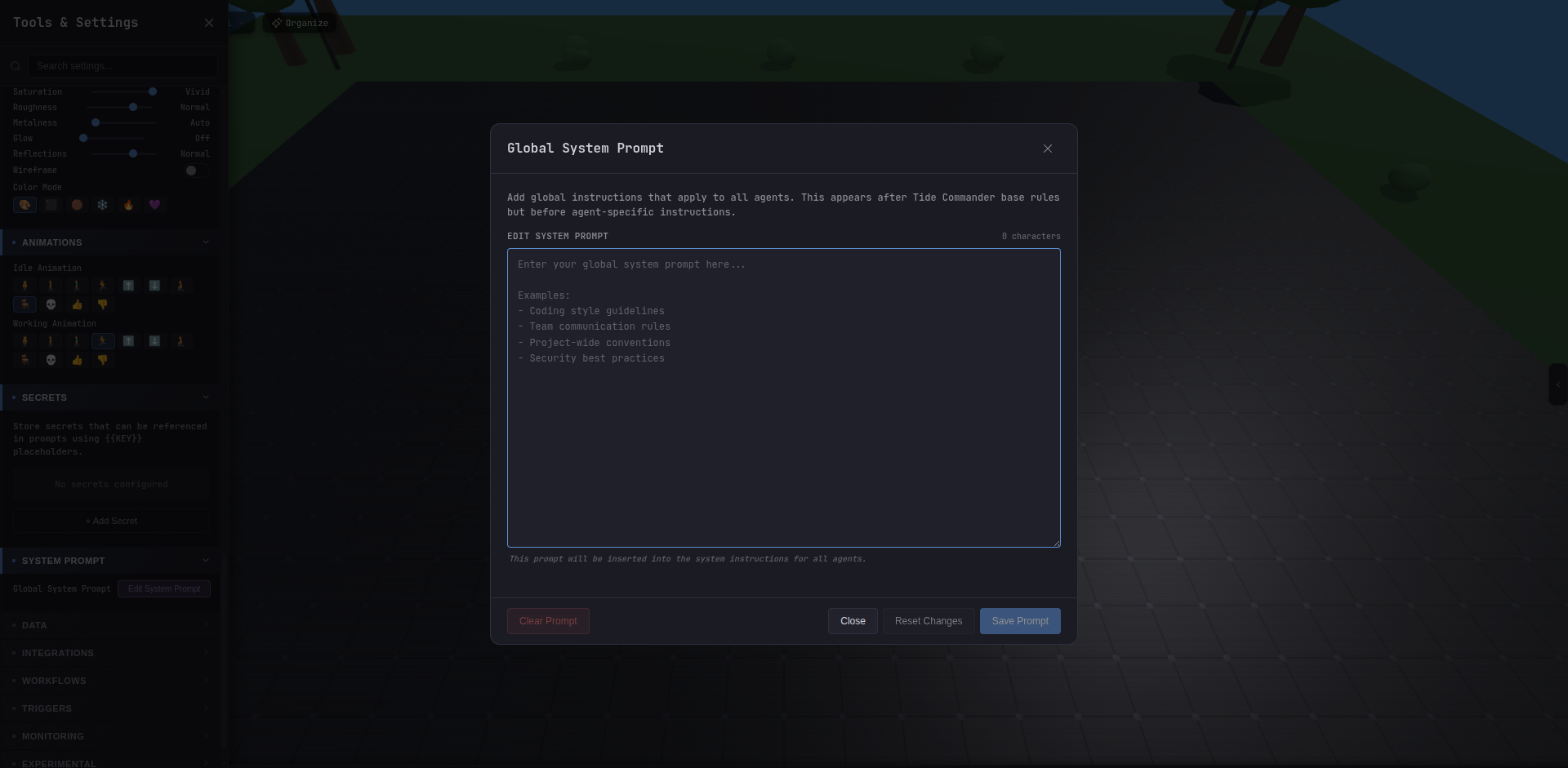1568x768 pixels.
Task: Choose chair icon under Idle Animation
Action: pyautogui.click(x=24, y=304)
